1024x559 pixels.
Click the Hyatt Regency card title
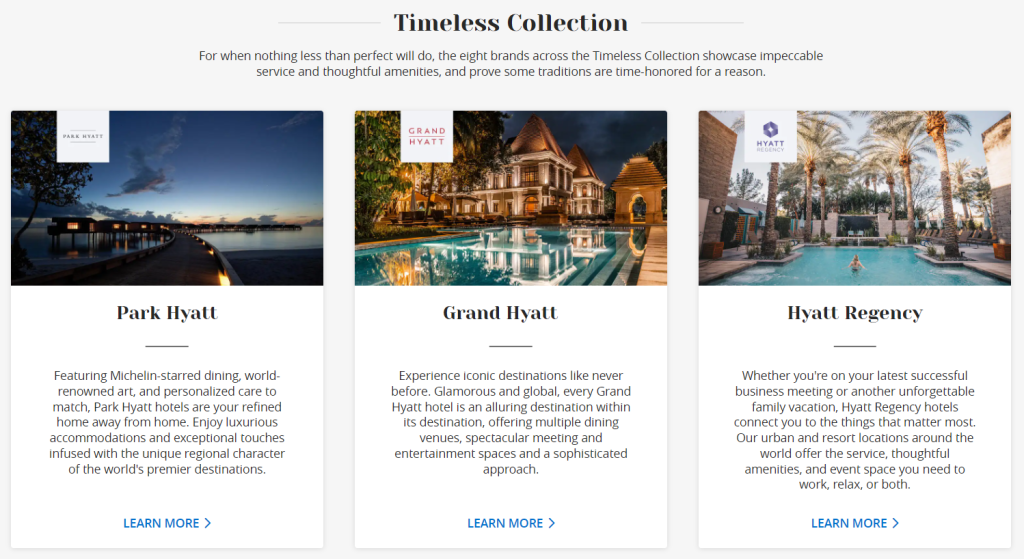[x=855, y=313]
